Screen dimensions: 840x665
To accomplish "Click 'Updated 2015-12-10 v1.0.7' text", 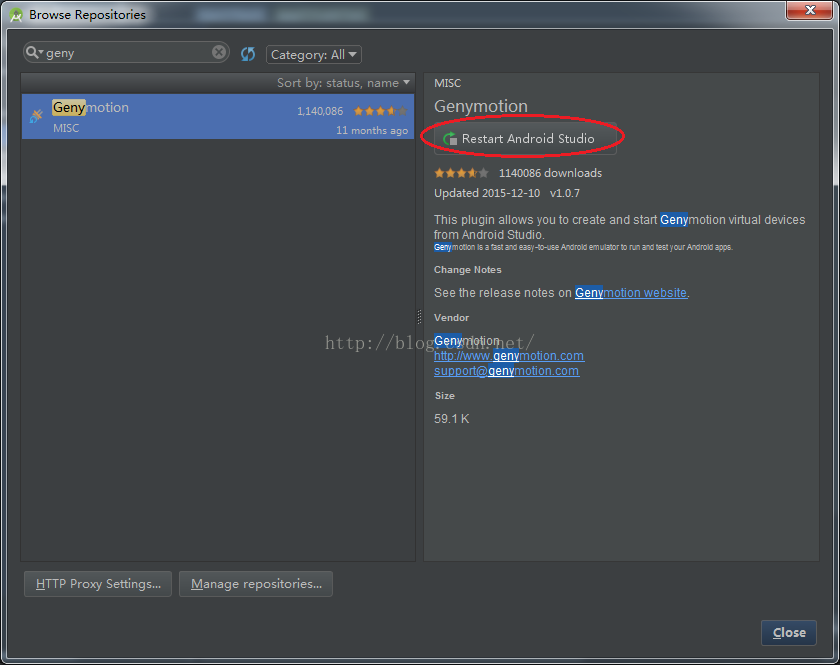I will pos(507,193).
